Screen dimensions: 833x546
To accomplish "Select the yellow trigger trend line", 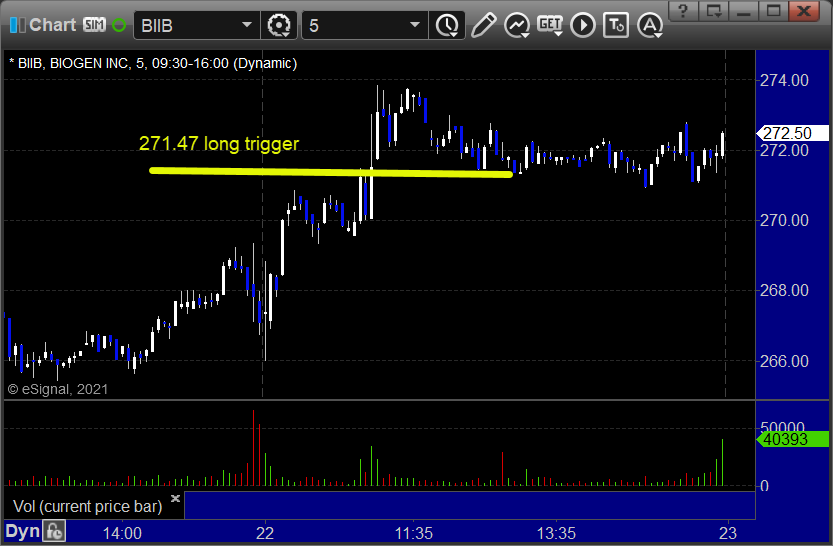I will (x=331, y=172).
